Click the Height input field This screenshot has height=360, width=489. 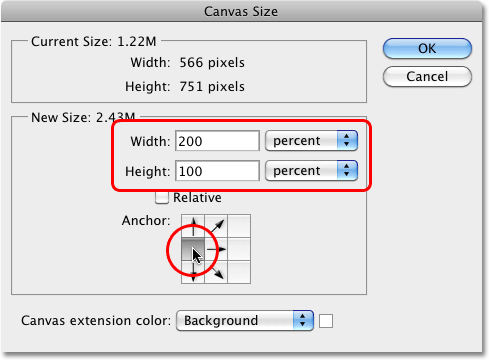[217, 171]
